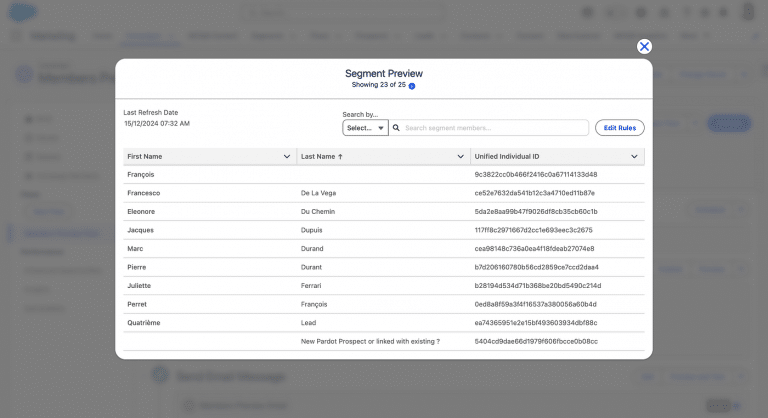The height and width of the screenshot is (418, 768).
Task: Click the info icon beside Showing 23 of 25
Action: coord(412,86)
